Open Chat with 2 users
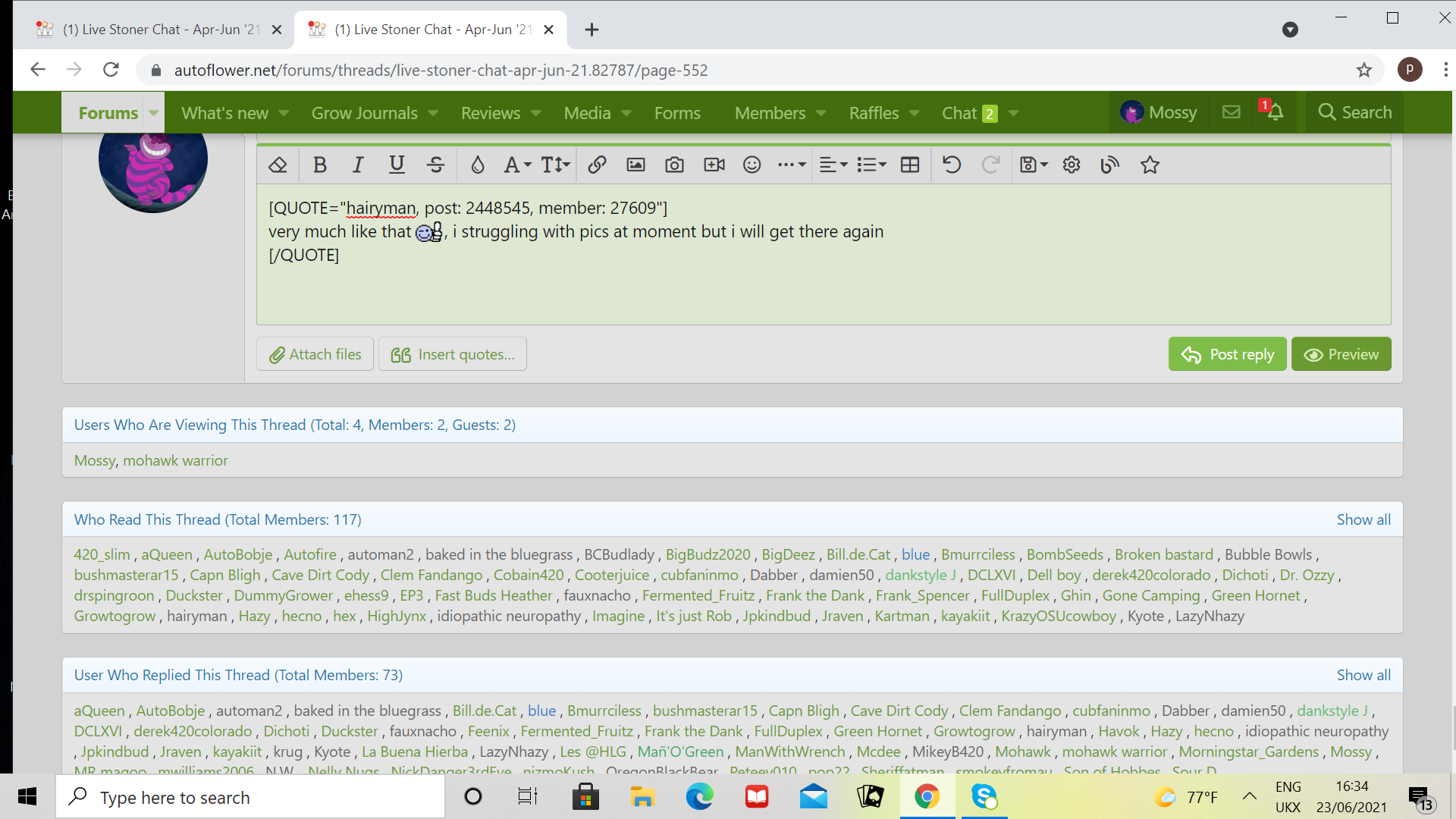The height and width of the screenshot is (819, 1456). click(x=969, y=113)
